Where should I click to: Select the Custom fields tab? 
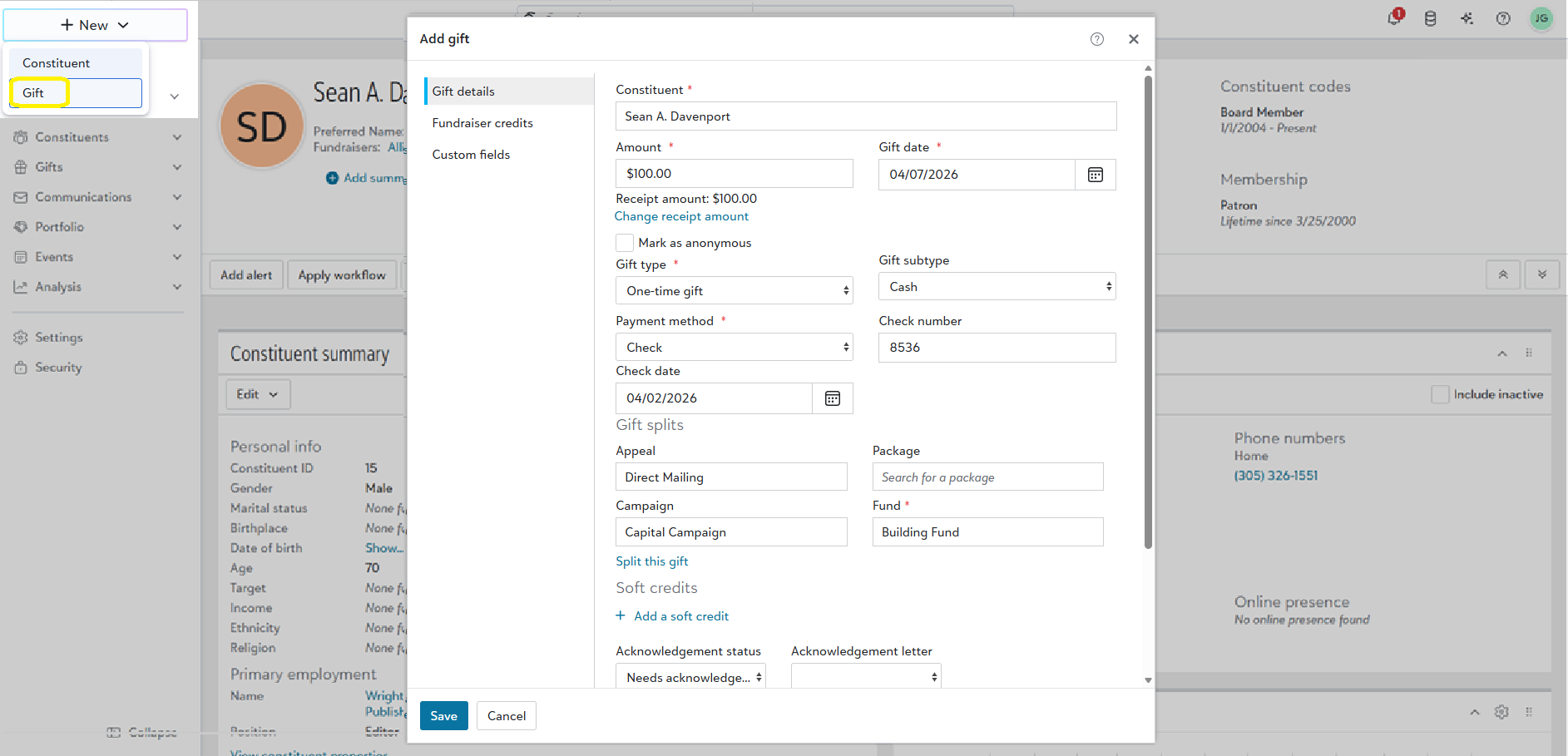(471, 155)
